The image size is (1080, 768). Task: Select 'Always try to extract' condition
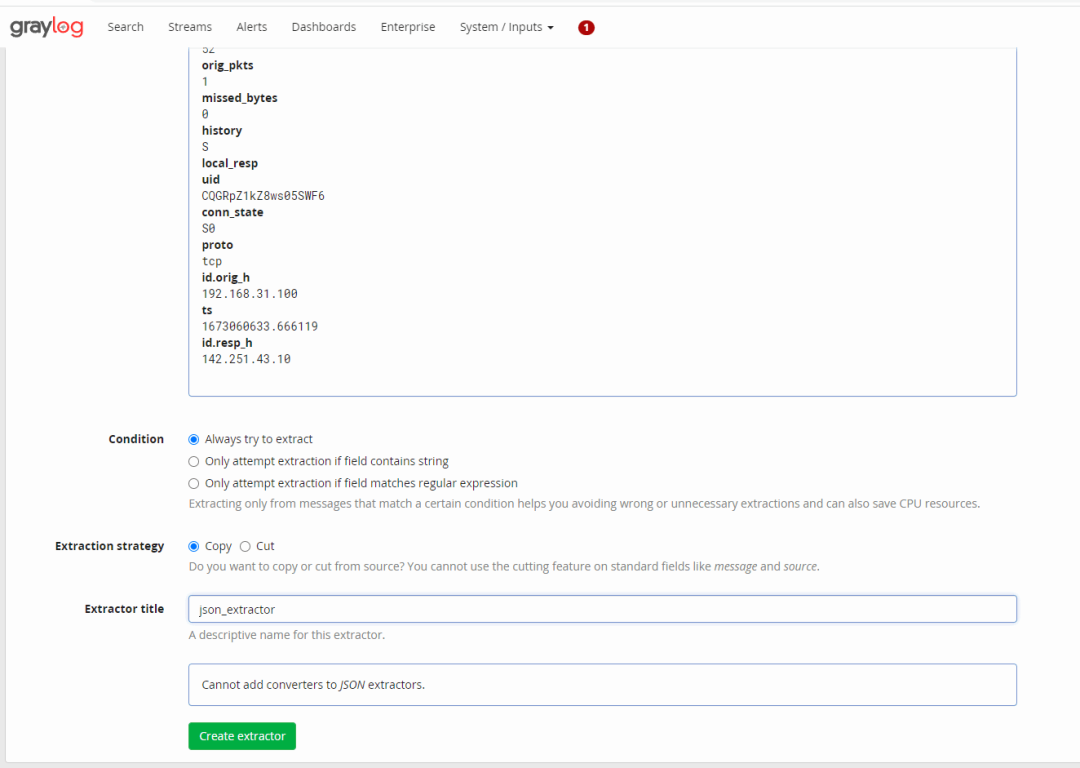click(194, 439)
